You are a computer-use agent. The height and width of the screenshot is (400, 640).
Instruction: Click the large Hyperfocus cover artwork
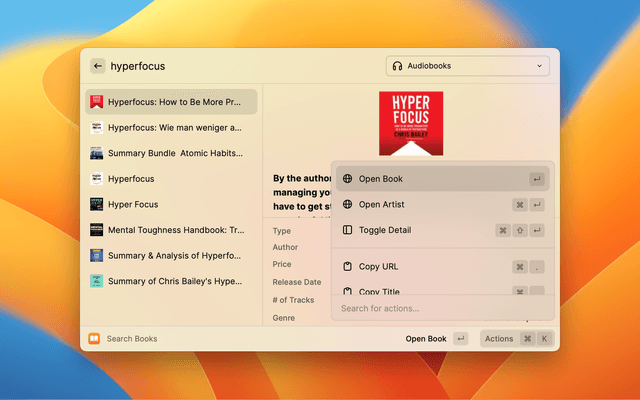tap(411, 123)
